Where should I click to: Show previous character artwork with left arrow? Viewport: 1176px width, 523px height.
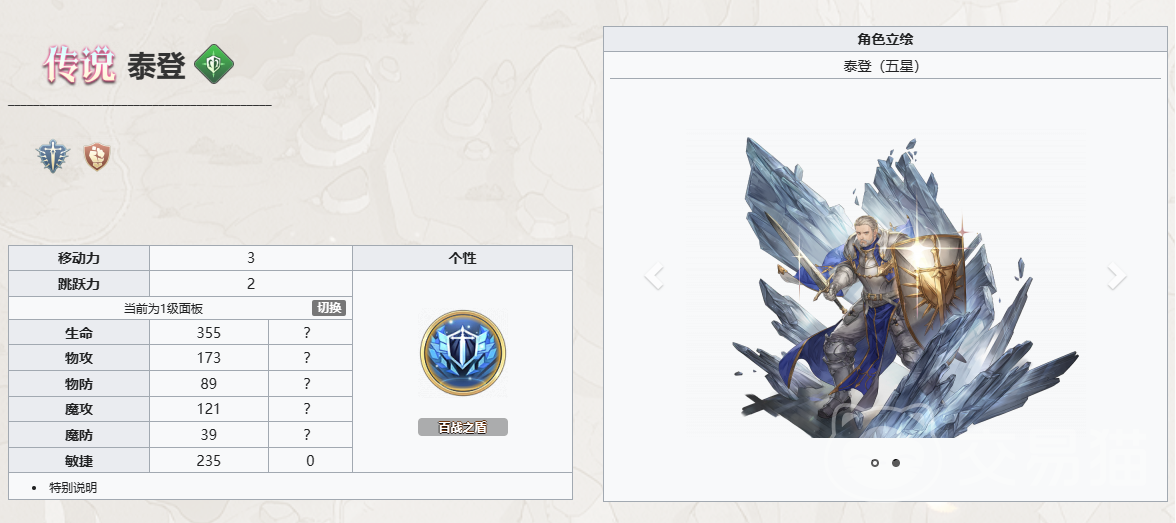(x=654, y=276)
